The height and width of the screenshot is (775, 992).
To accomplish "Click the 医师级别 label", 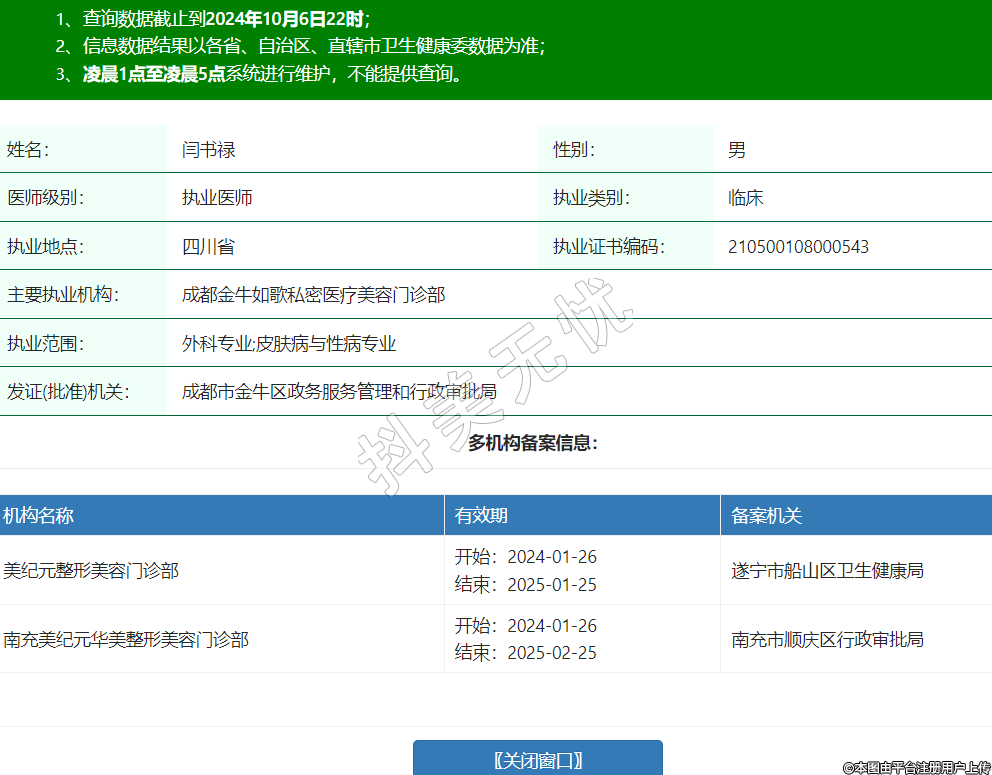I will [x=46, y=198].
